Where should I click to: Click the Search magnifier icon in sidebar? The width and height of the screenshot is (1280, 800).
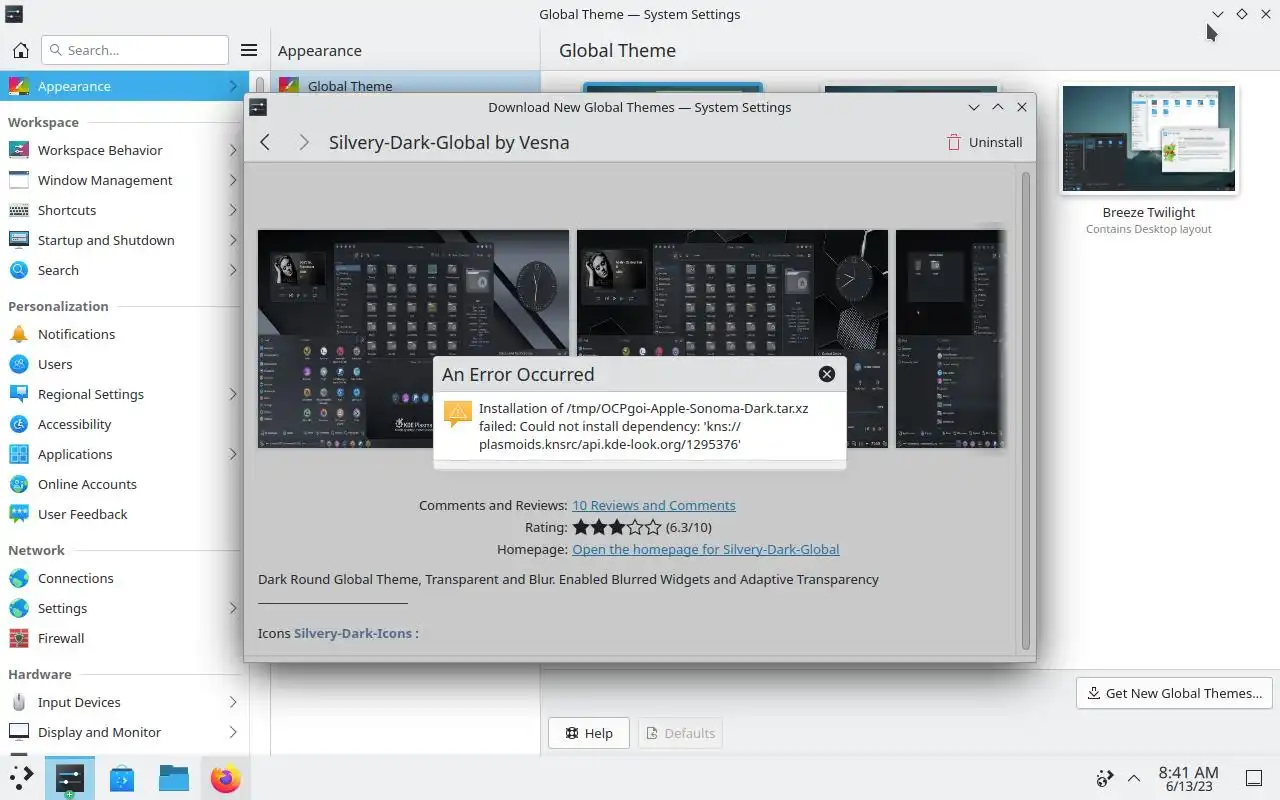pyautogui.click(x=19, y=270)
